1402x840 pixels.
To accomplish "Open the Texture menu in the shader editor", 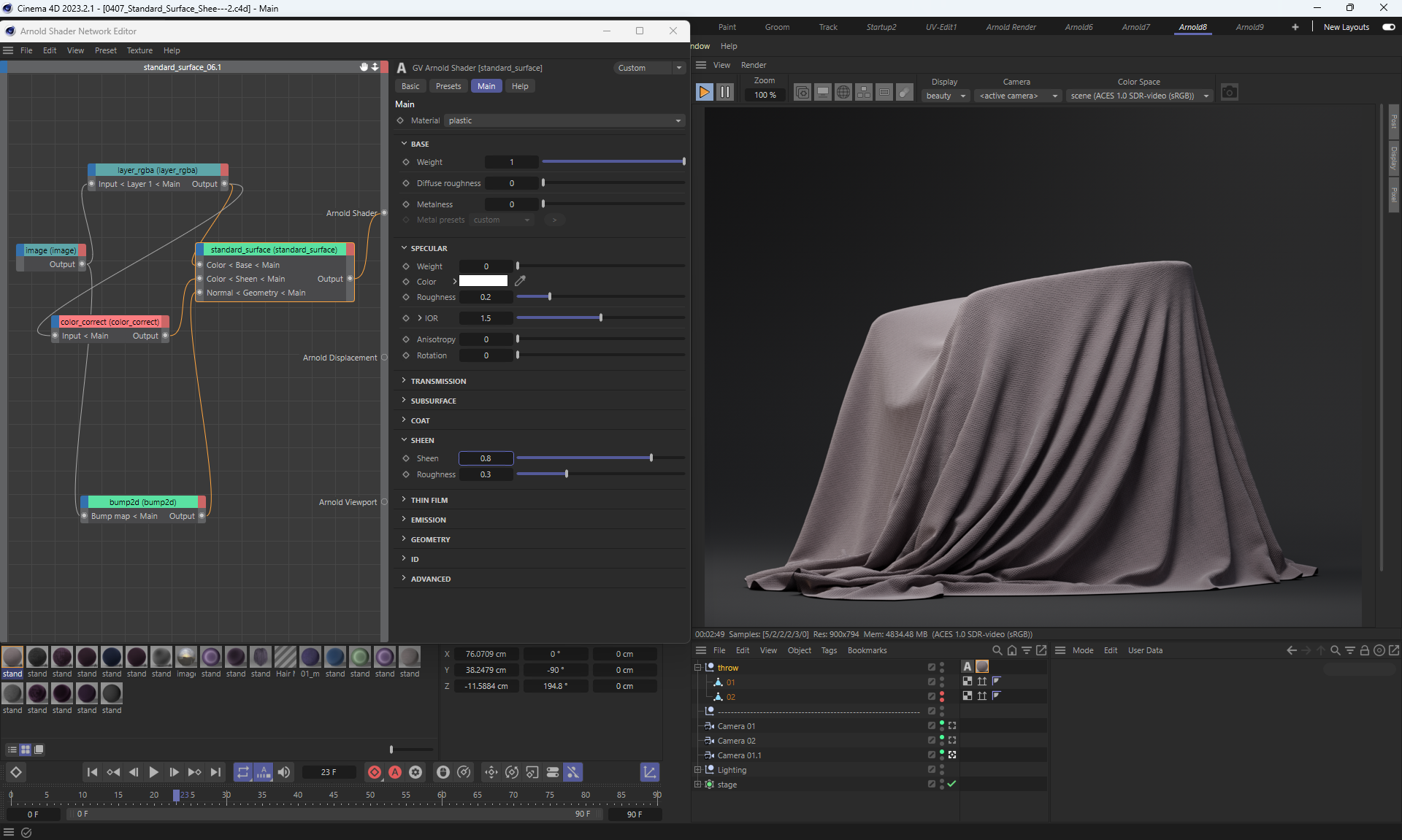I will click(x=139, y=50).
